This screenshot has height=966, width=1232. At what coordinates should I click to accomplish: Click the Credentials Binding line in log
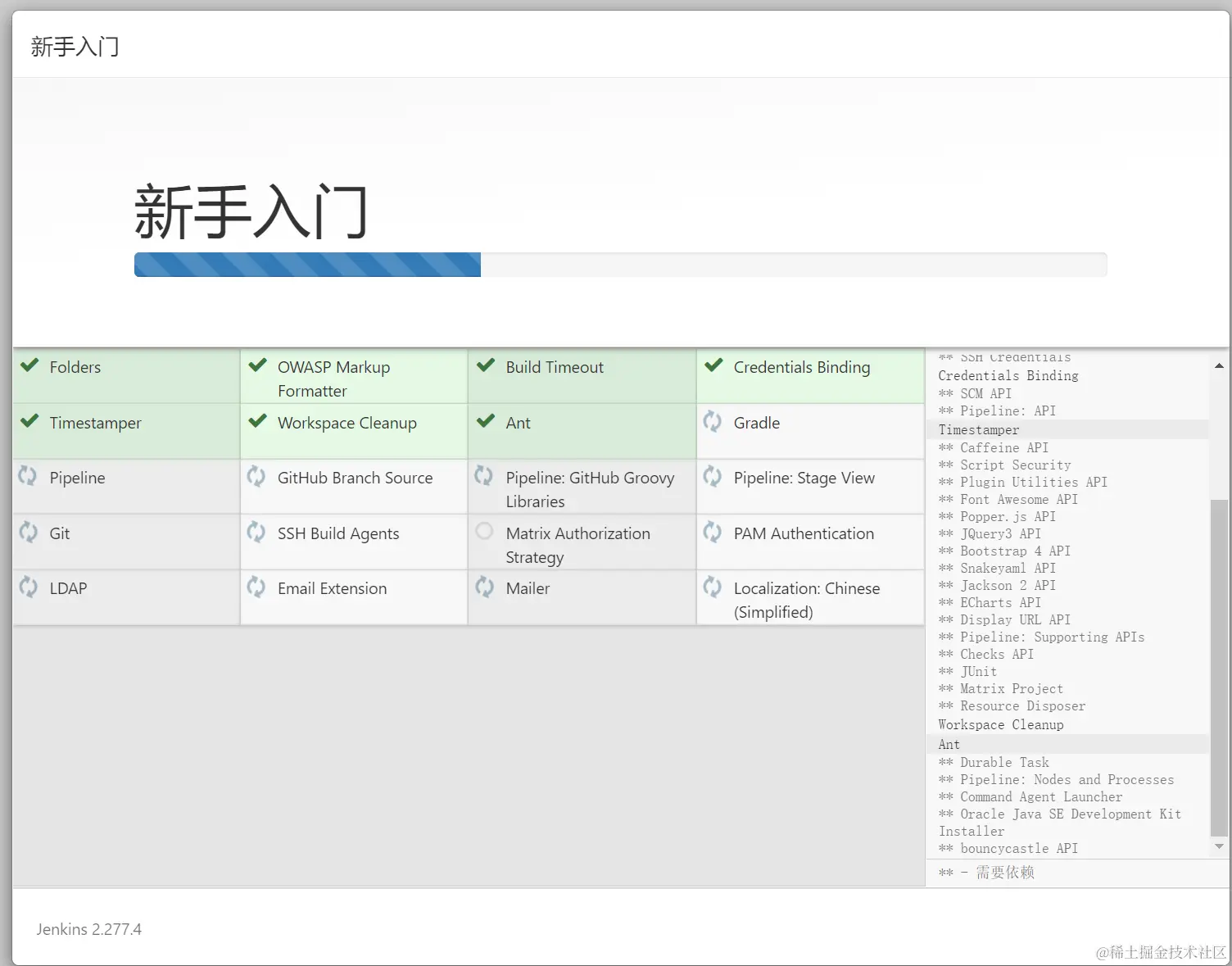click(1008, 375)
